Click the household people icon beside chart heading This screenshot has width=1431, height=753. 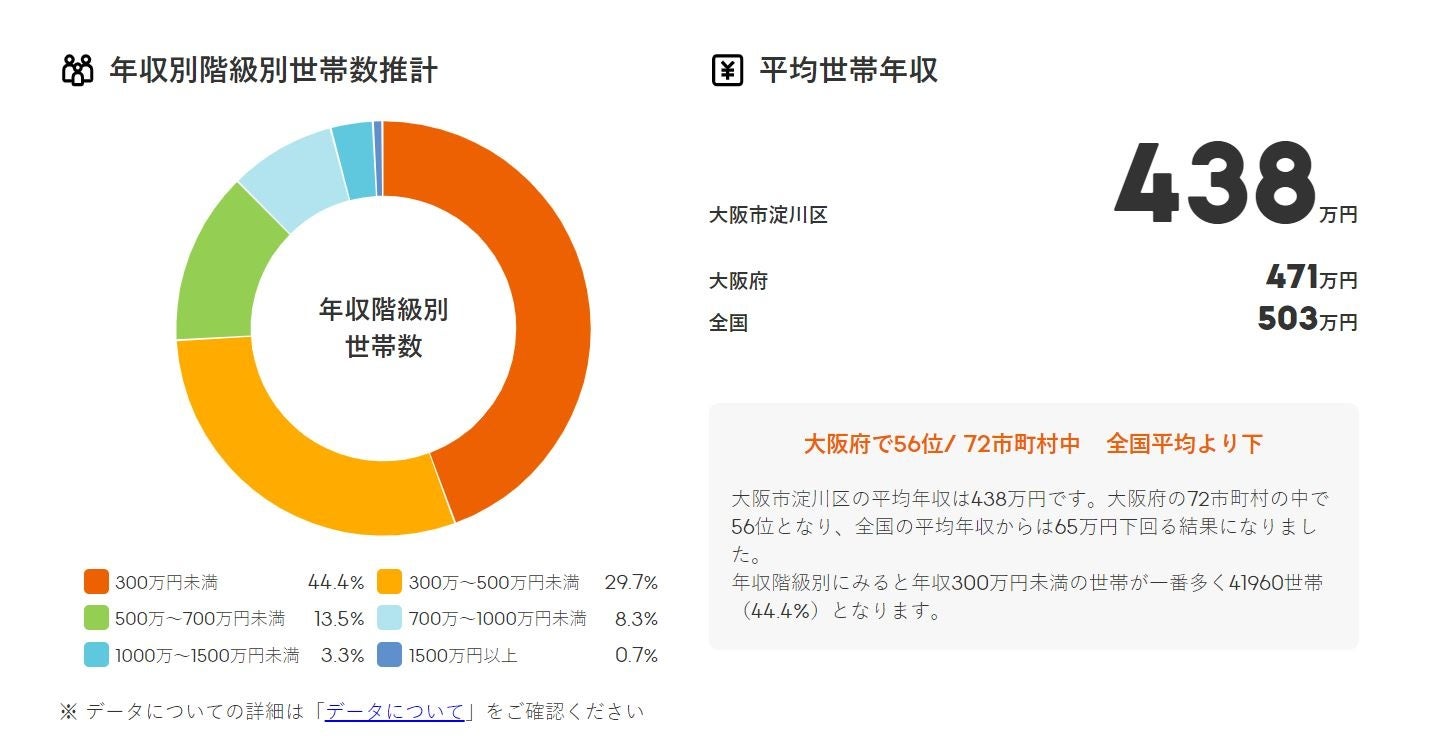(77, 71)
